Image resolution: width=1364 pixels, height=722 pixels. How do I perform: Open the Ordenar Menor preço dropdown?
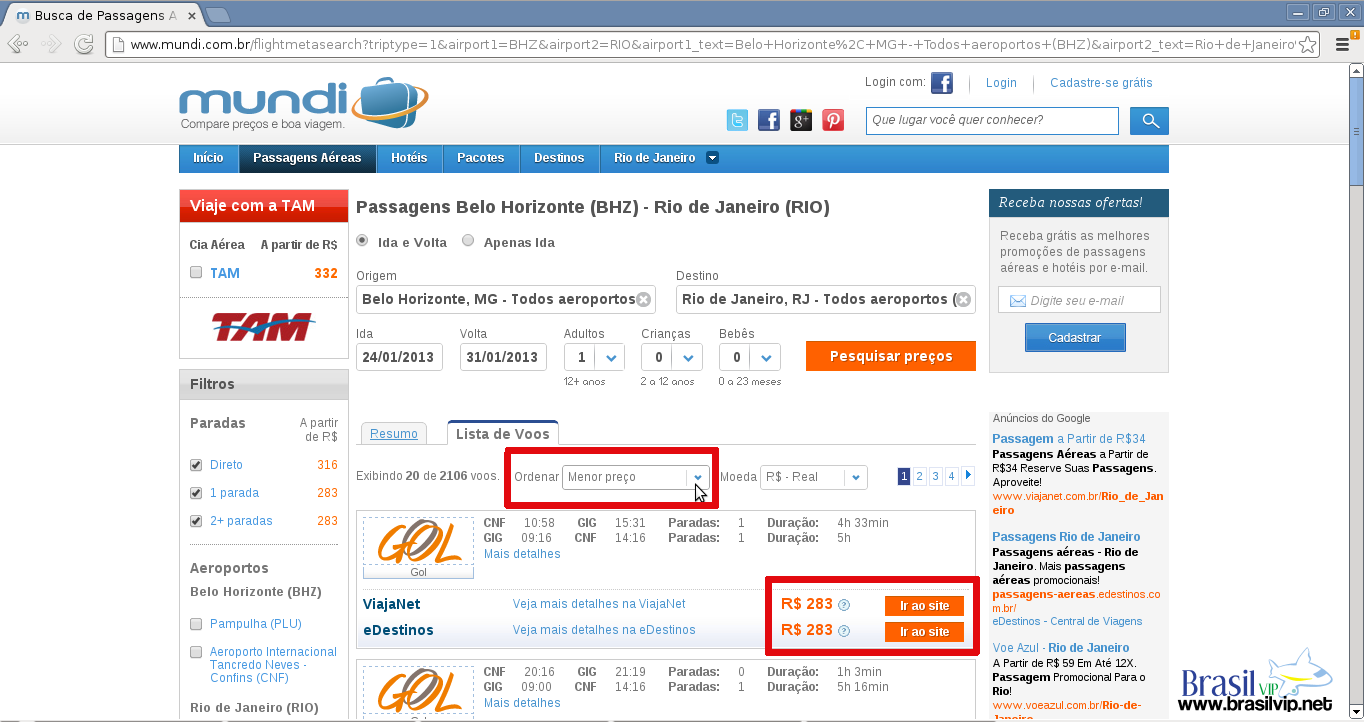[x=636, y=477]
